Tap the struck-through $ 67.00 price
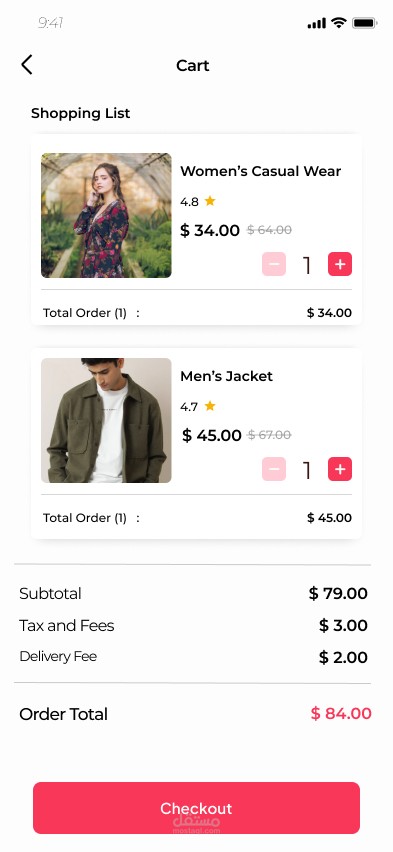This screenshot has width=393, height=852. (x=269, y=435)
